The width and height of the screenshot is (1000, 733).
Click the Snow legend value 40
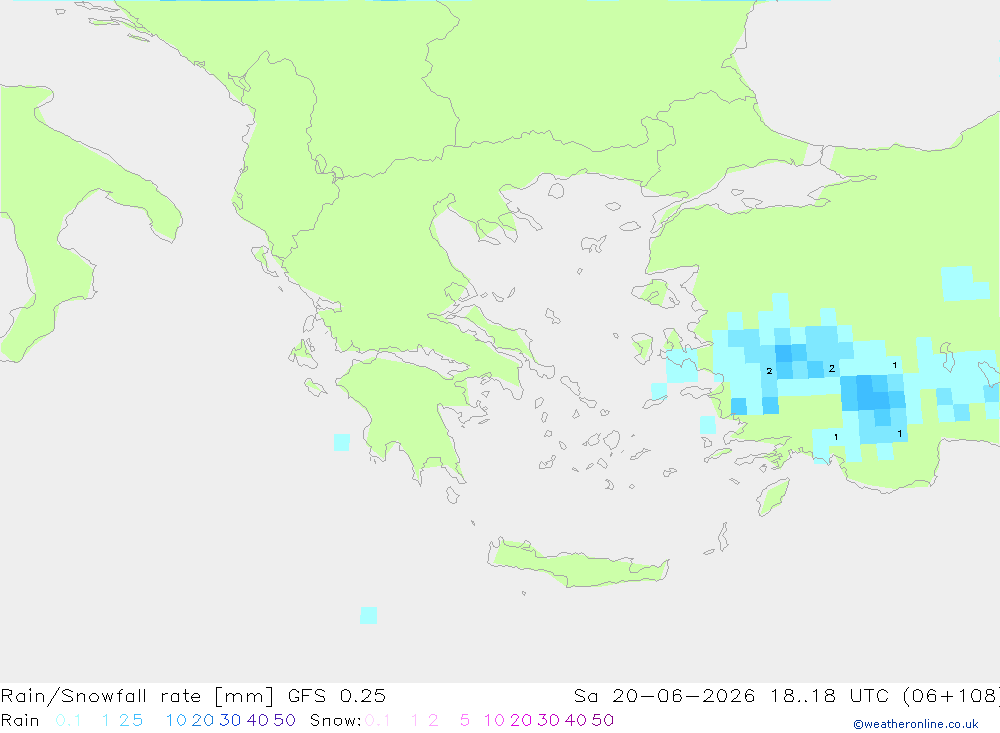pyautogui.click(x=576, y=720)
